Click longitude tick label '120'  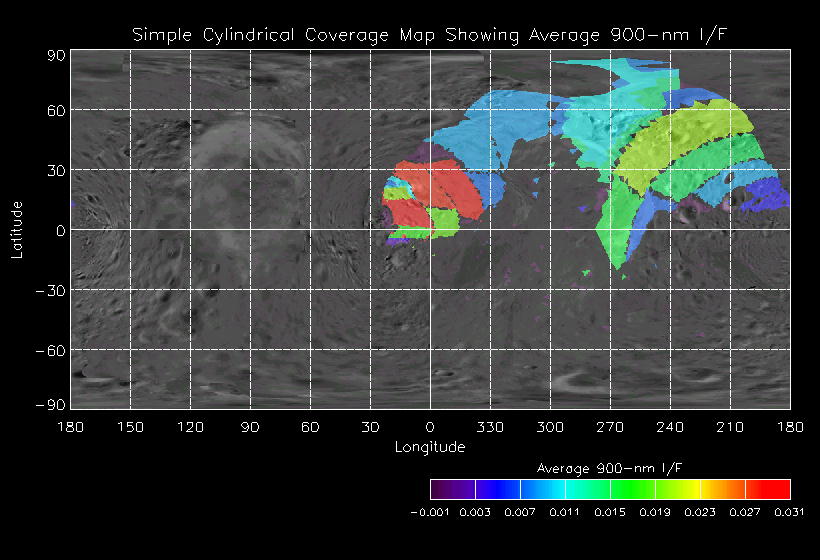pyautogui.click(x=190, y=427)
